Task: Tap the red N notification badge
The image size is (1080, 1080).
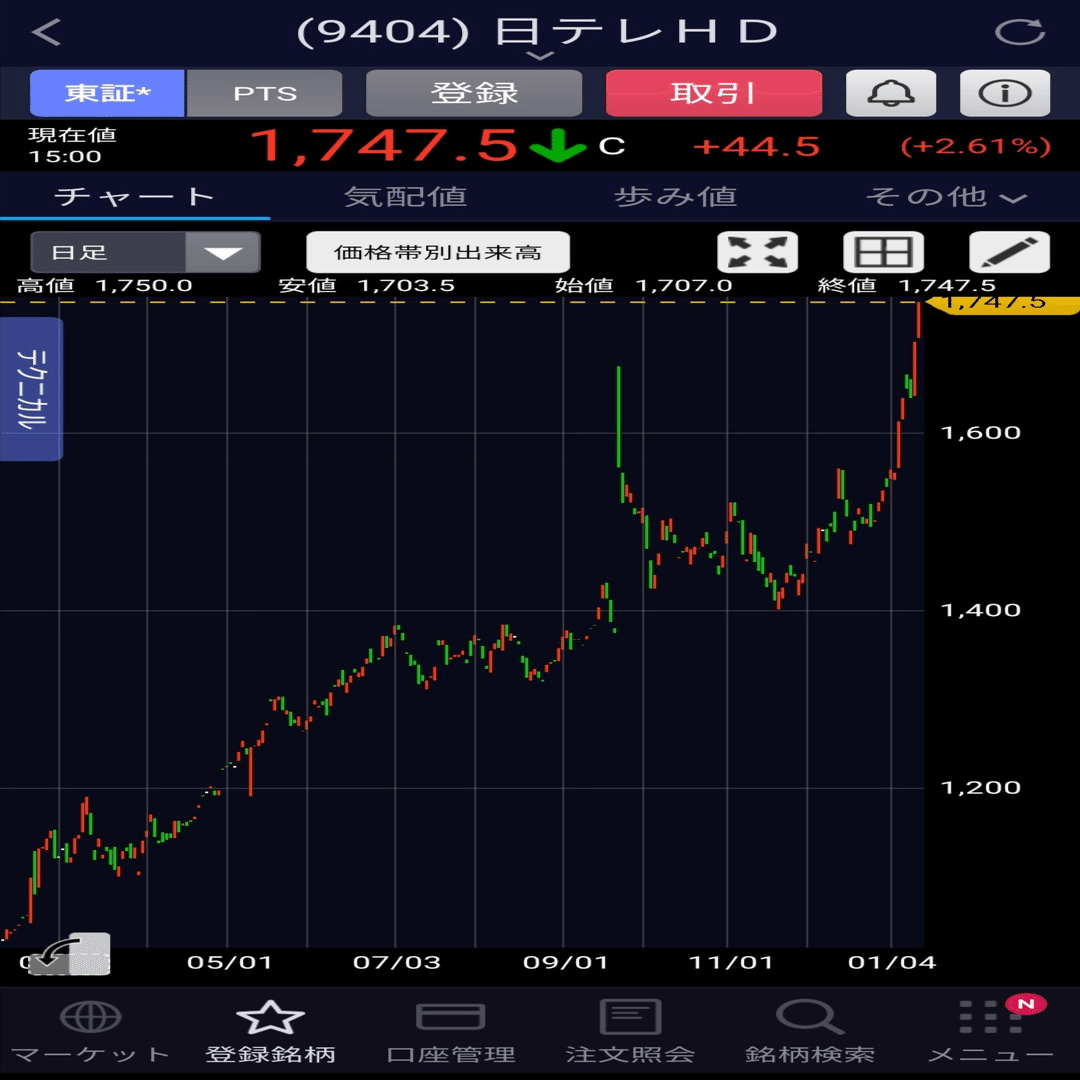Action: (x=1026, y=1004)
